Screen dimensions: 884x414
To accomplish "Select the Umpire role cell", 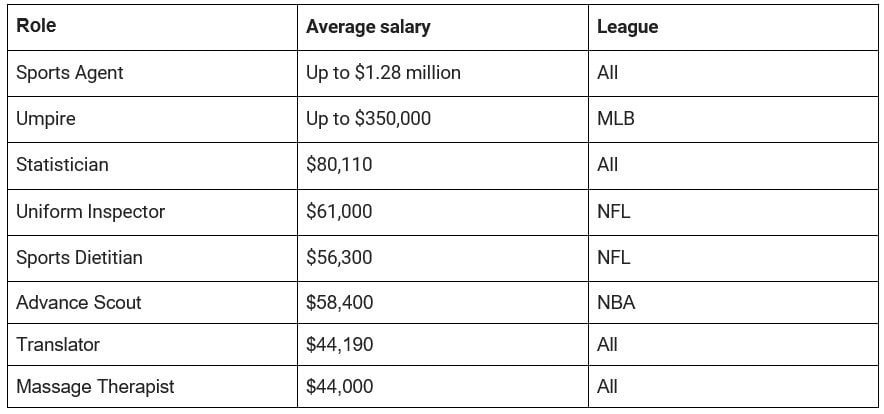I will tap(46, 119).
